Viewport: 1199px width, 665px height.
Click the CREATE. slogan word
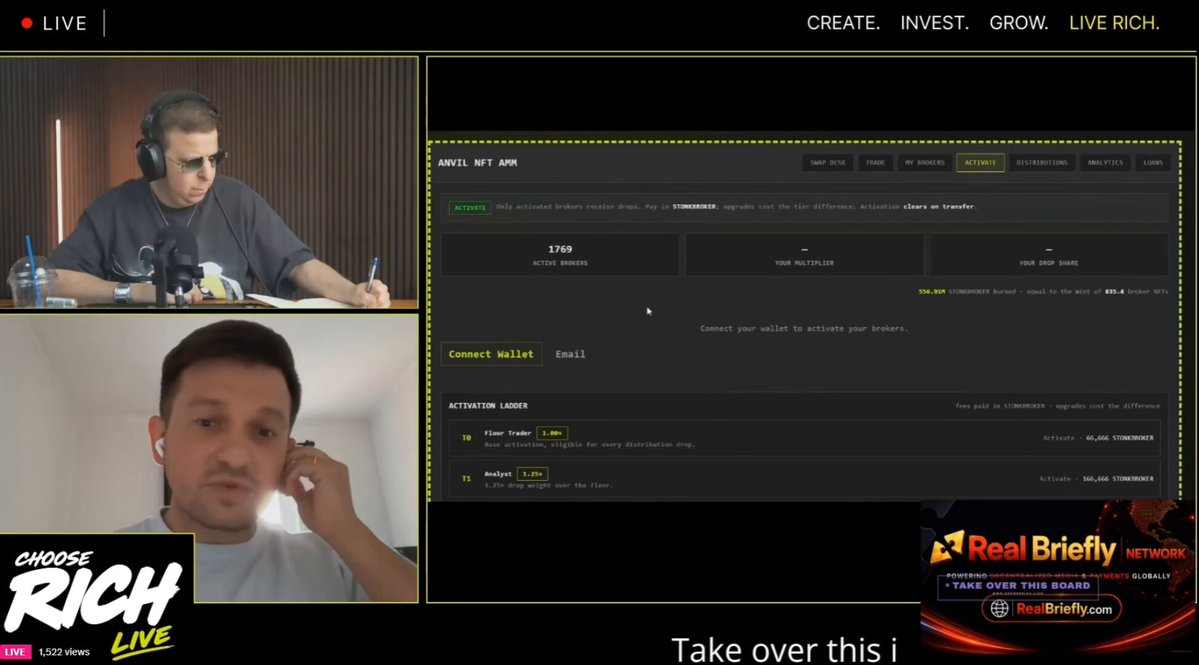(843, 23)
